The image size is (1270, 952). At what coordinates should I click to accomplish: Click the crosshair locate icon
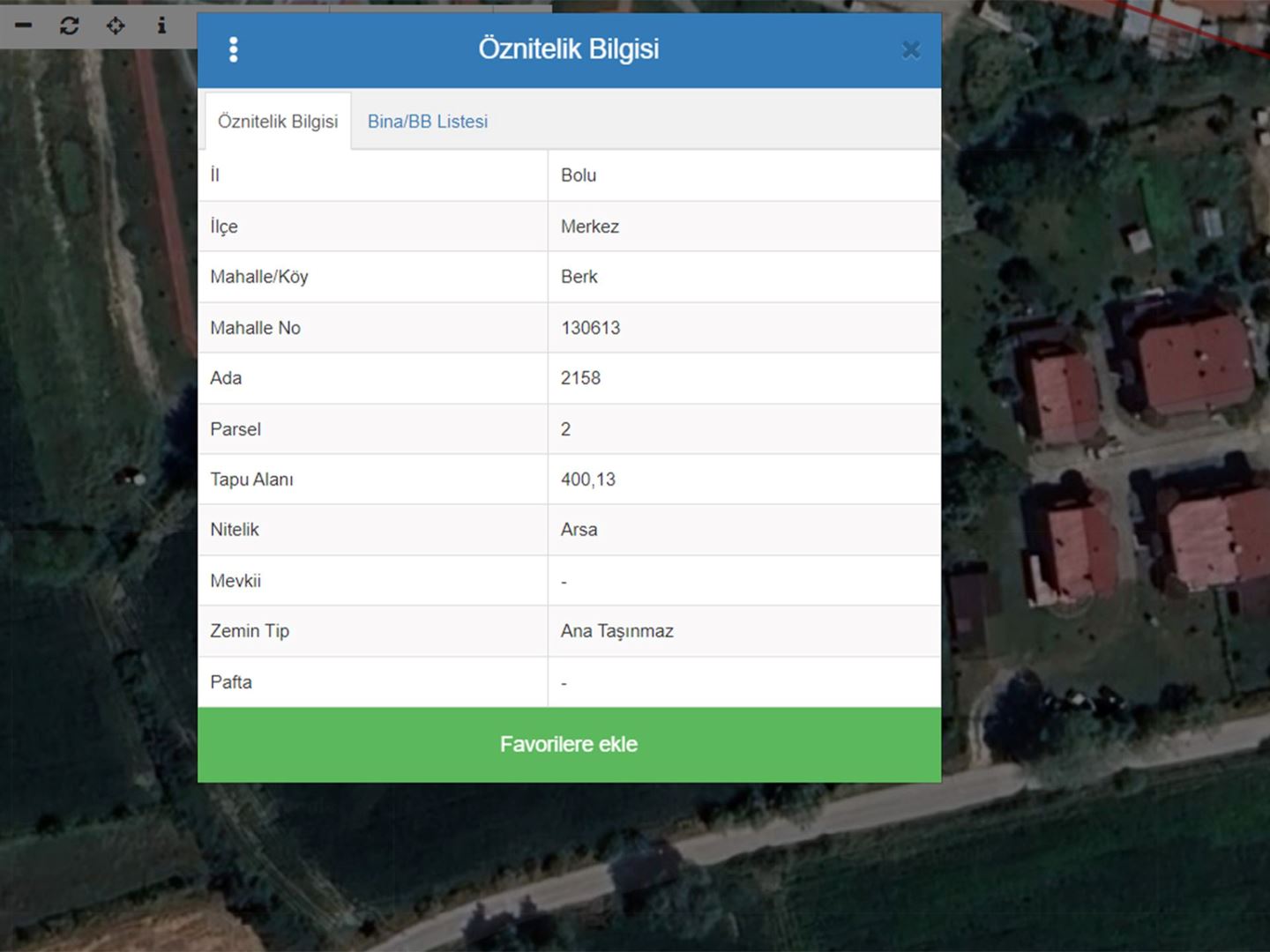(116, 26)
